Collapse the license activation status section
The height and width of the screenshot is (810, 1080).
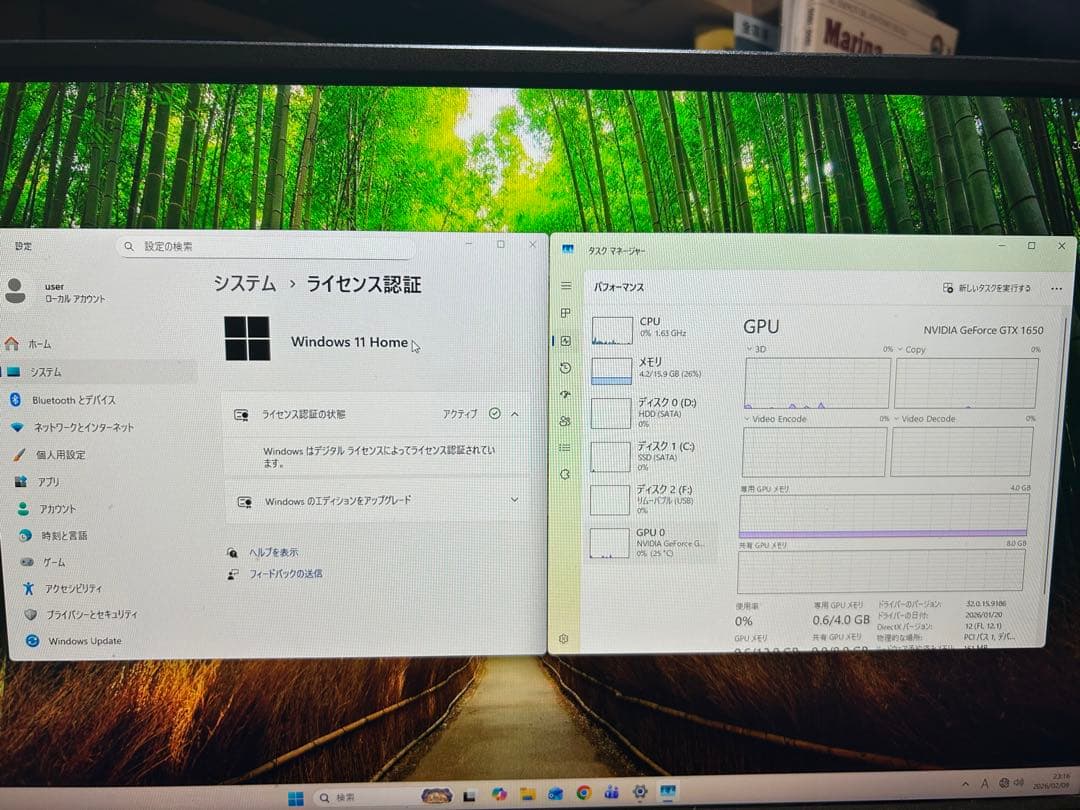tap(514, 413)
